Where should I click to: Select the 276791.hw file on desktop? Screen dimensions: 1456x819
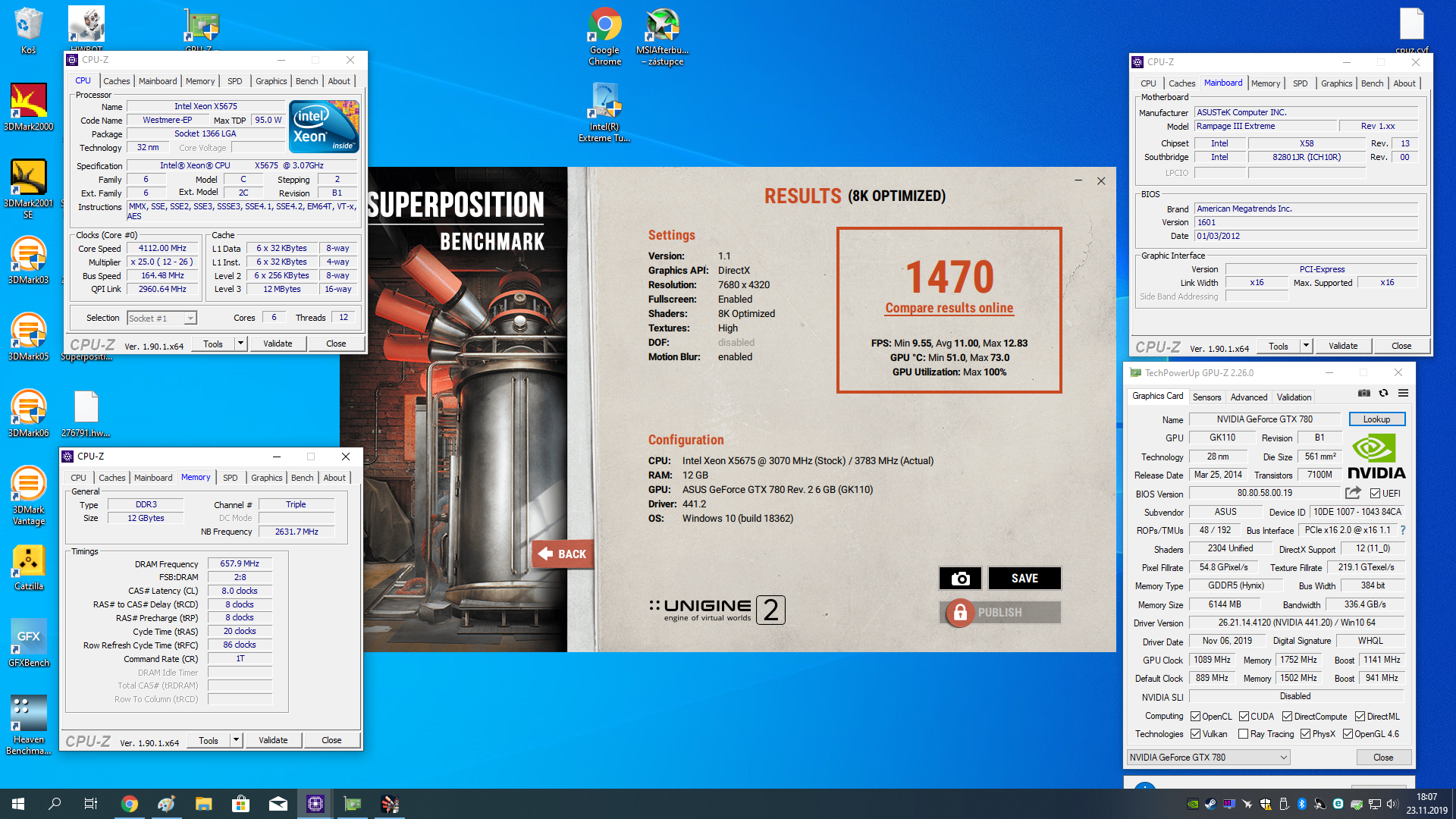[x=86, y=413]
